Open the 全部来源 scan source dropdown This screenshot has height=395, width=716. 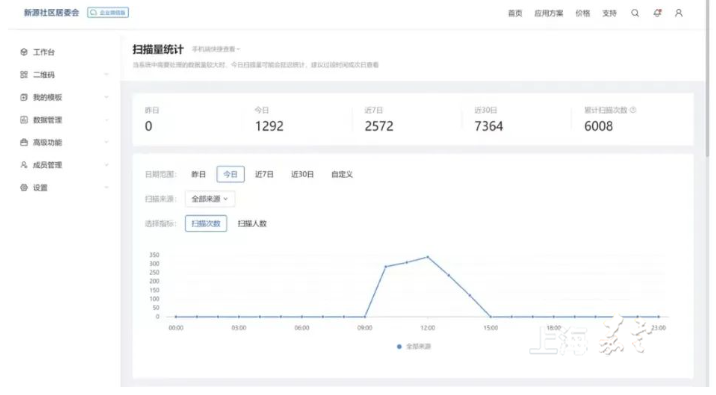[x=210, y=199]
